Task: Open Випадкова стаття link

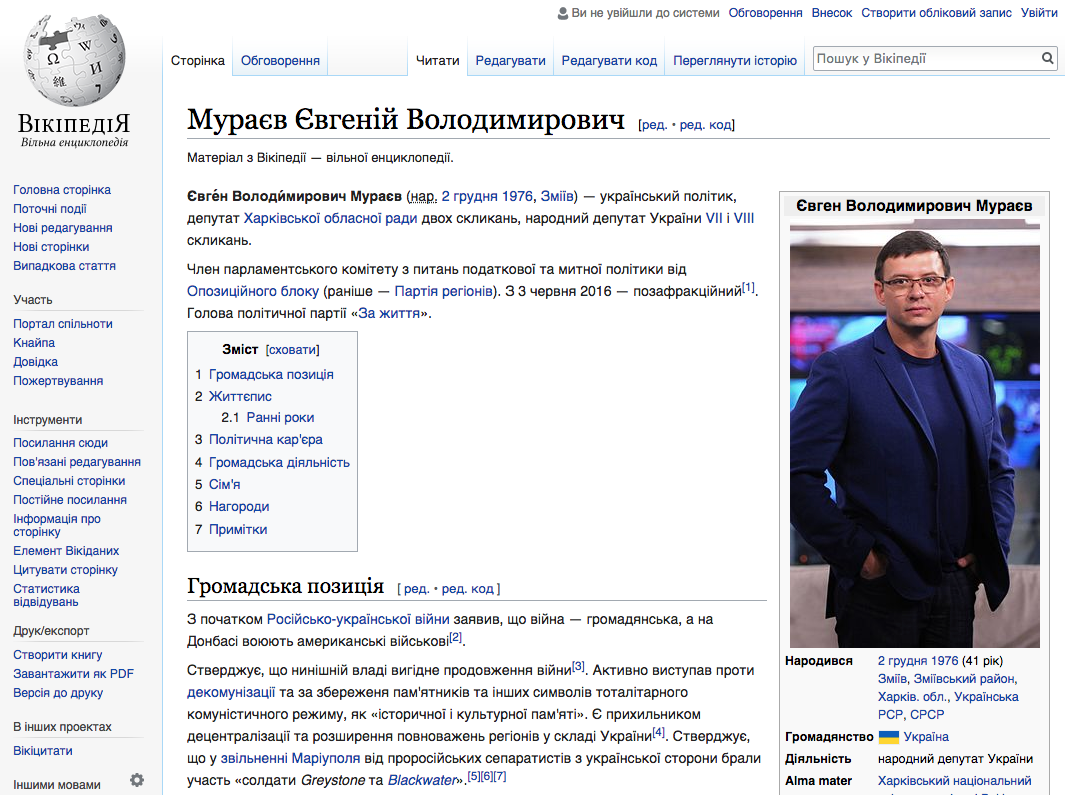Action: tap(65, 266)
